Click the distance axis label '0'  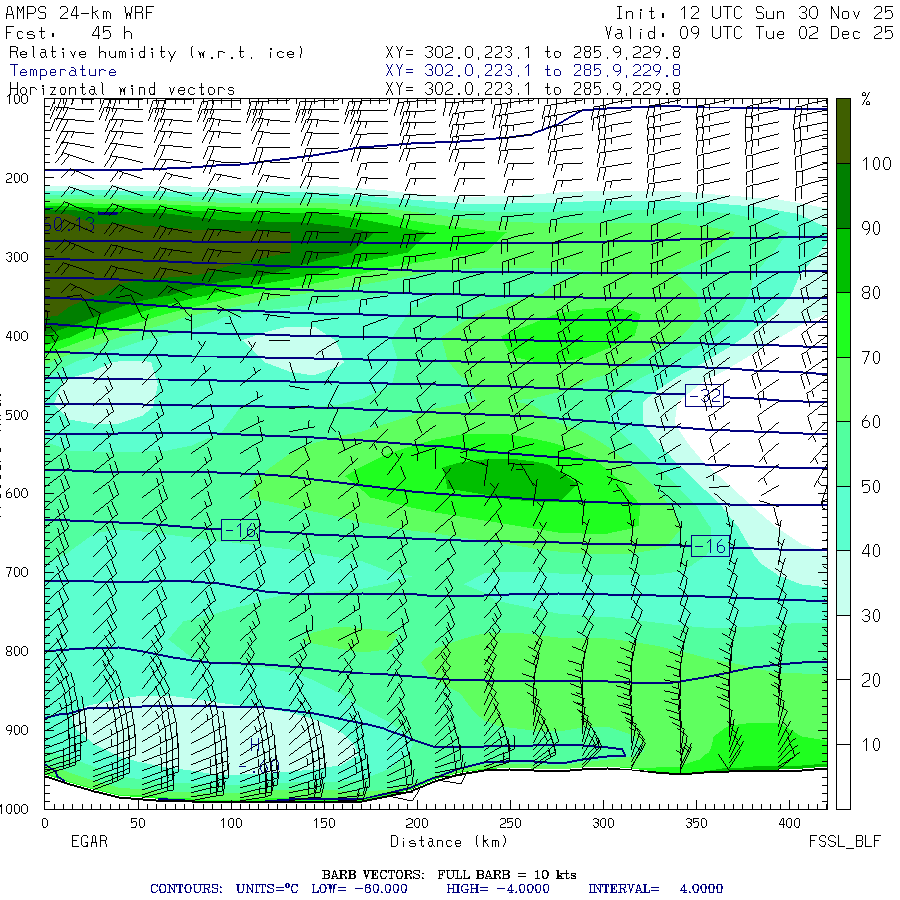coord(45,823)
